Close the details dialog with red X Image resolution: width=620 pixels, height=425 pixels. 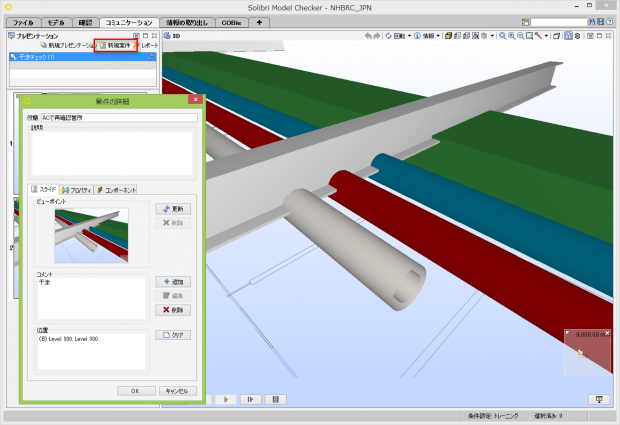click(x=195, y=100)
